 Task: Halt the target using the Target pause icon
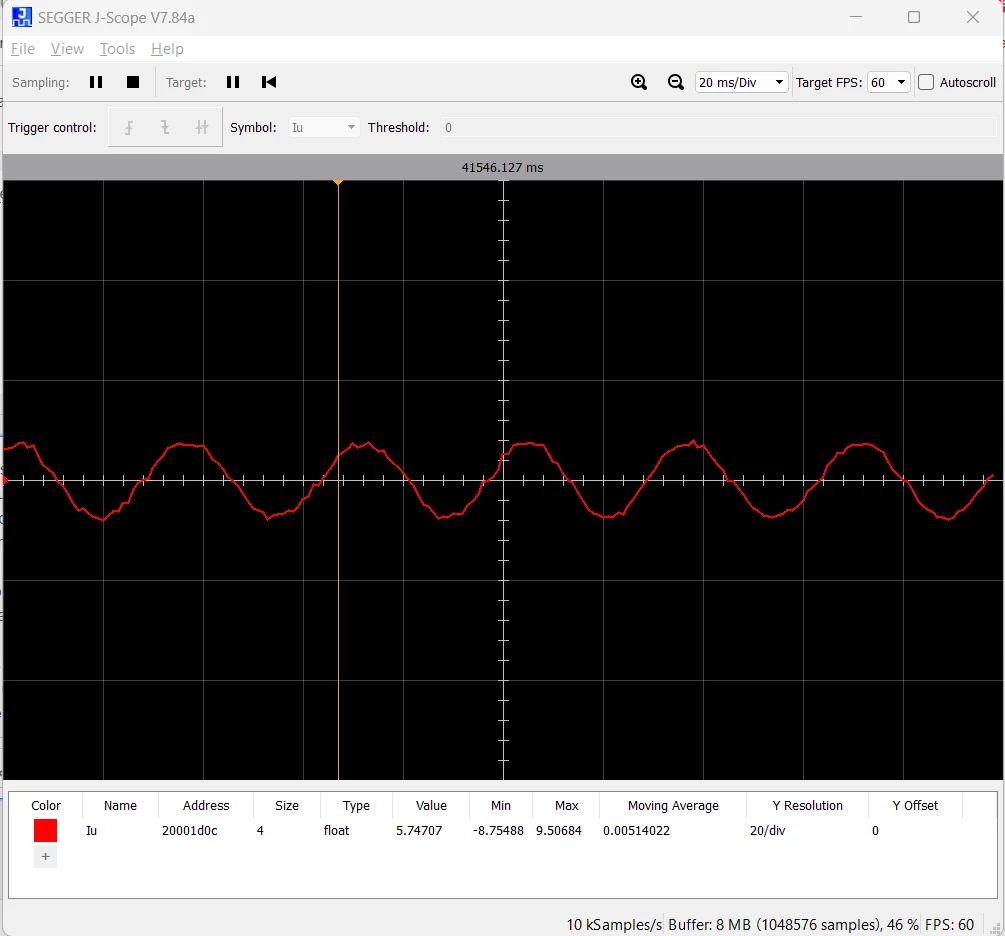coord(233,82)
